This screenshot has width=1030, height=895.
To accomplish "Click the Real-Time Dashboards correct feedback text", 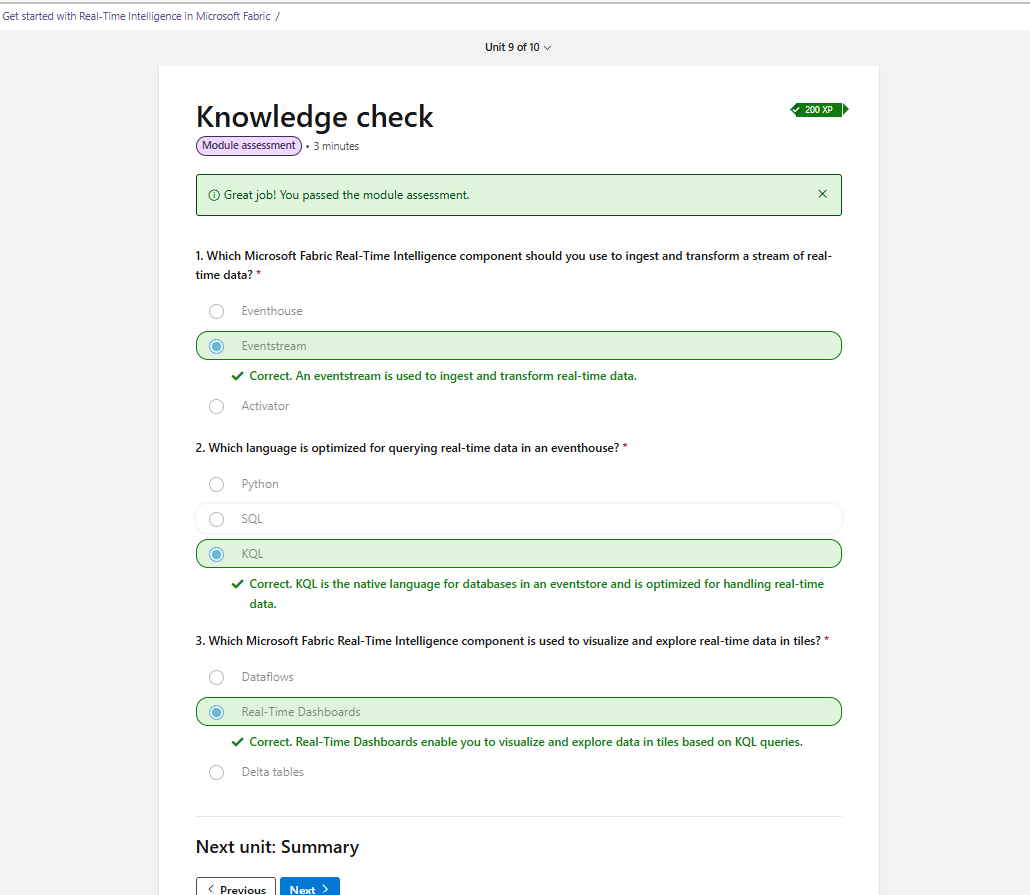I will point(526,742).
